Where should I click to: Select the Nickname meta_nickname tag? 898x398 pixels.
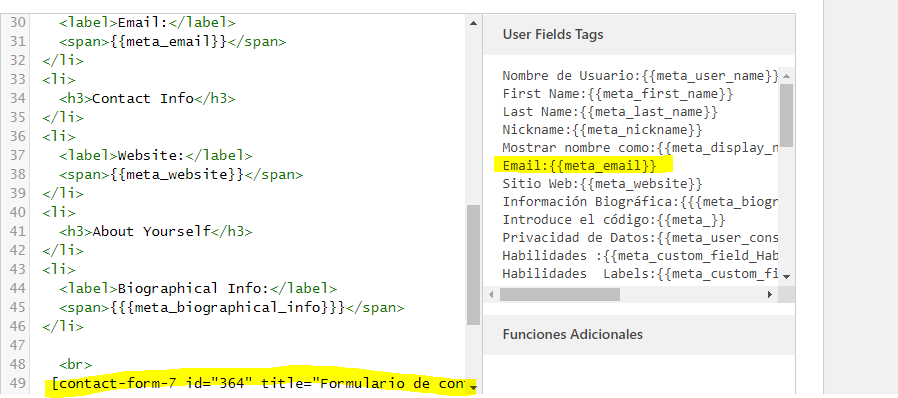[x=602, y=130]
